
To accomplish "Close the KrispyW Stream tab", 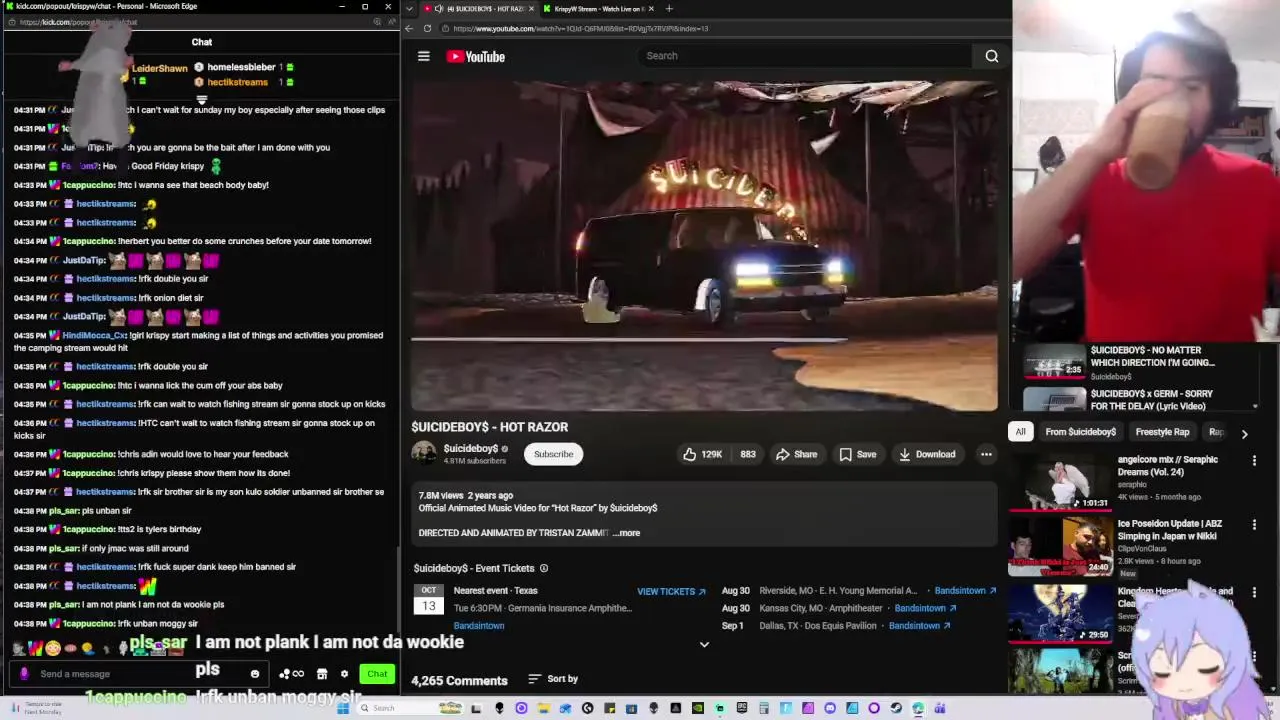I will (x=651, y=9).
